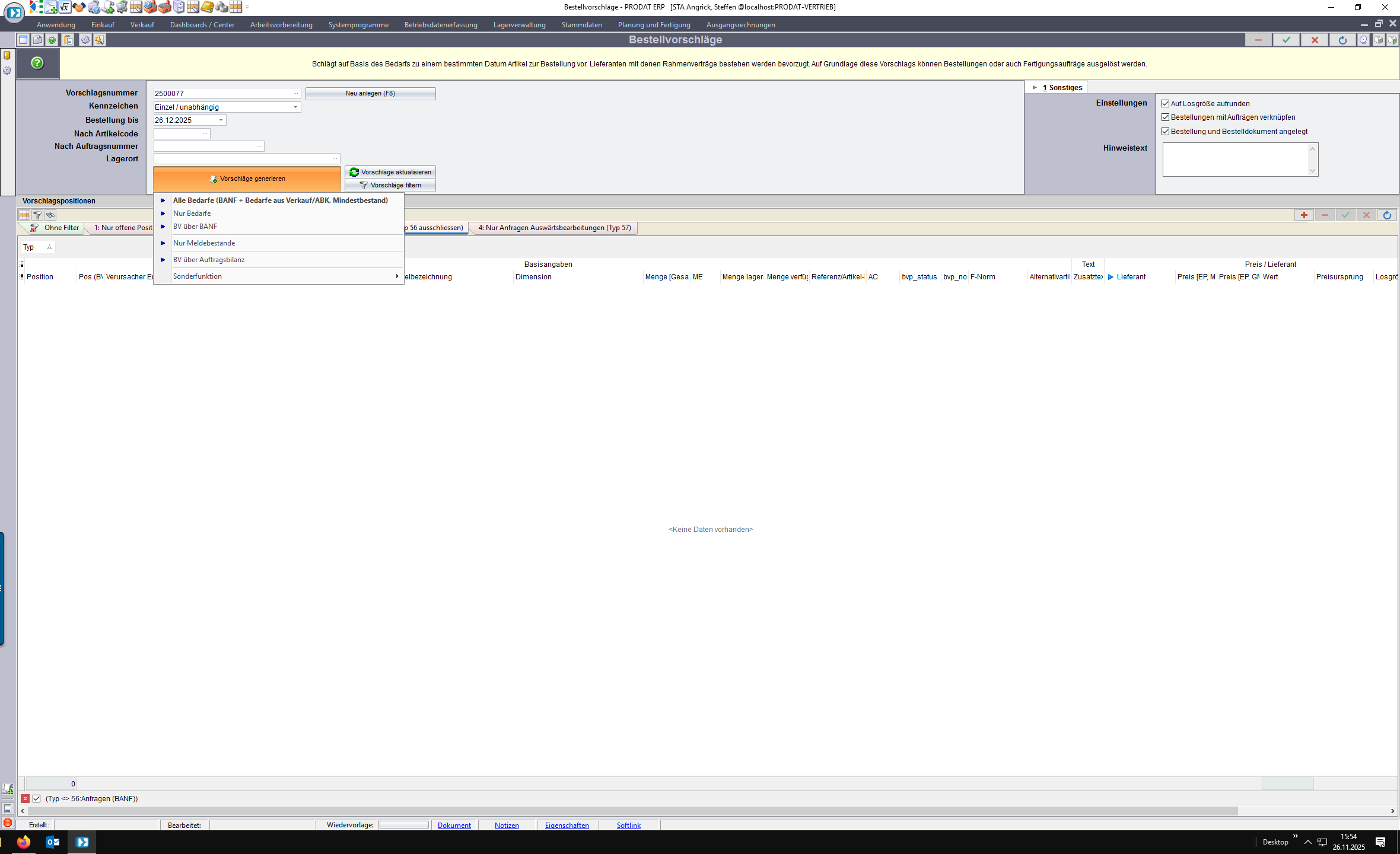This screenshot has height=854, width=1400.
Task: Toggle Bestellungen mit Aufträgen verknüpfen checkbox
Action: point(1166,117)
